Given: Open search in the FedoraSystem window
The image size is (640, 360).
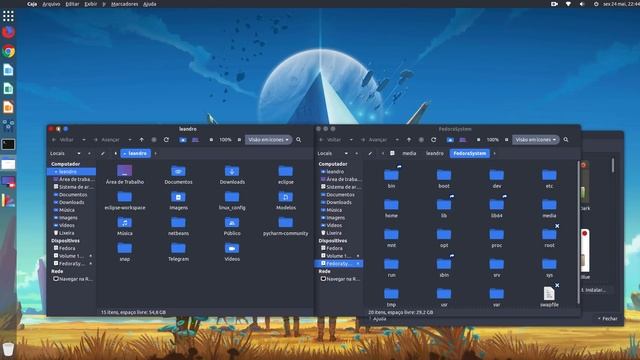Looking at the screenshot, I should point(566,140).
